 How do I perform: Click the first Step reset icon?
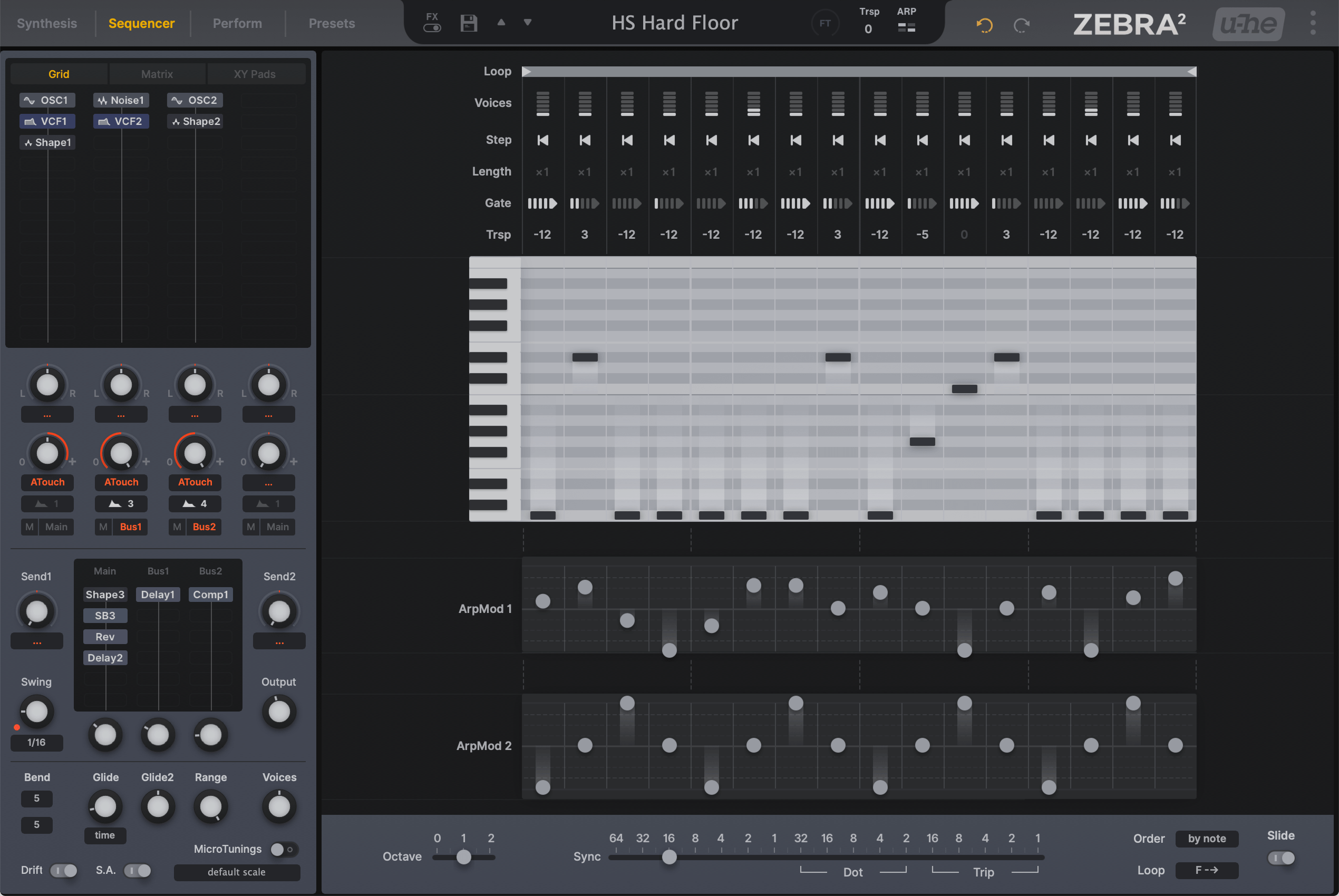[542, 140]
